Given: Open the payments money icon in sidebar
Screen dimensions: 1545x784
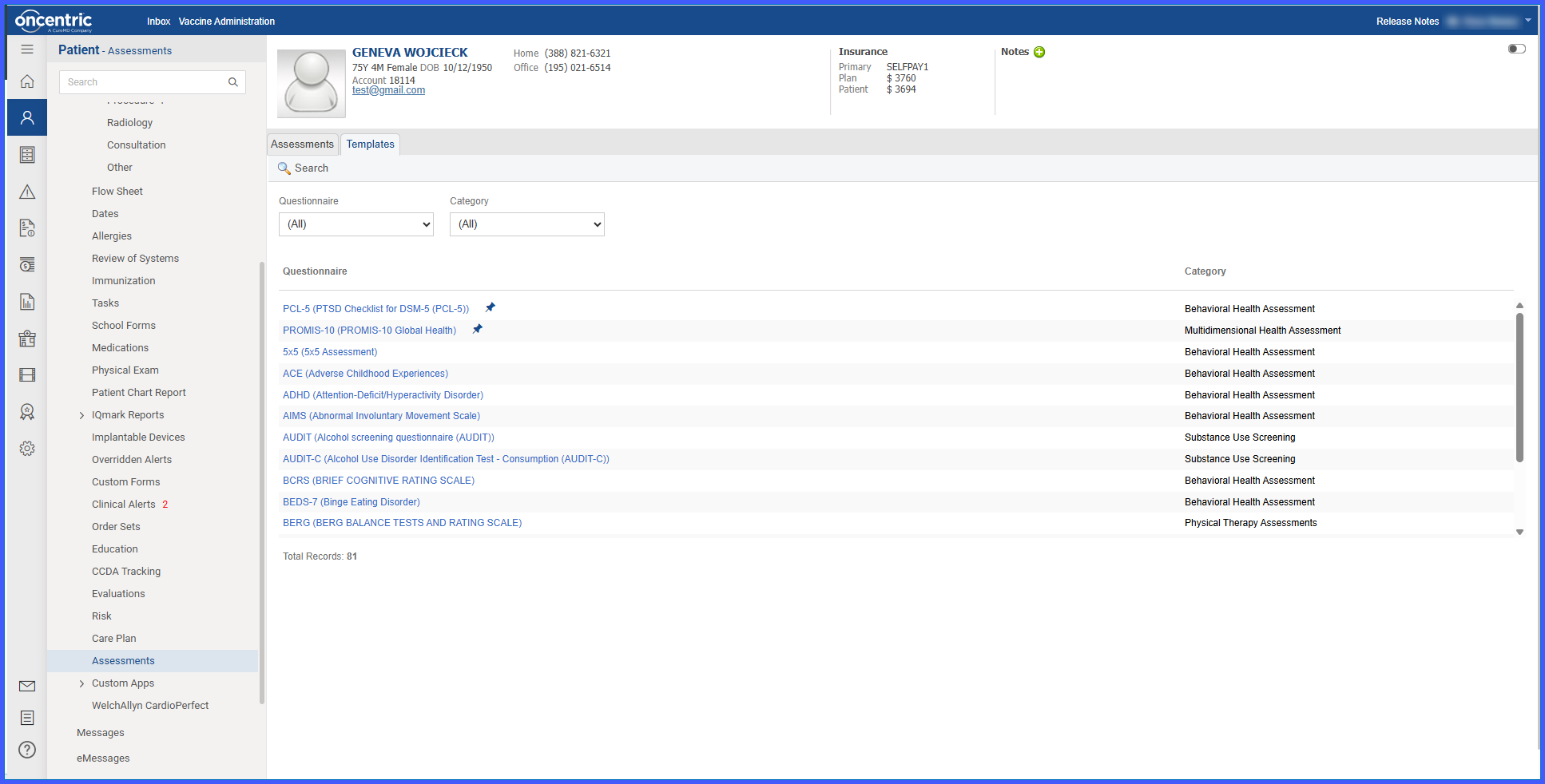Looking at the screenshot, I should click(27, 265).
